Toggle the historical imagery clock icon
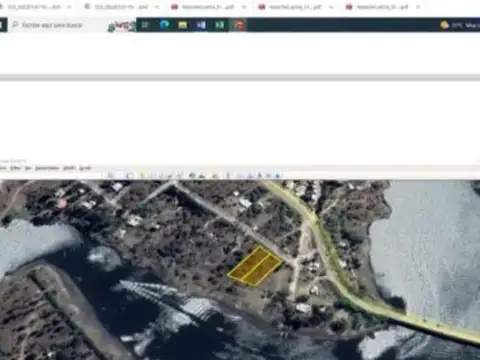Screen dimensions: 480x360 [x=192, y=176]
